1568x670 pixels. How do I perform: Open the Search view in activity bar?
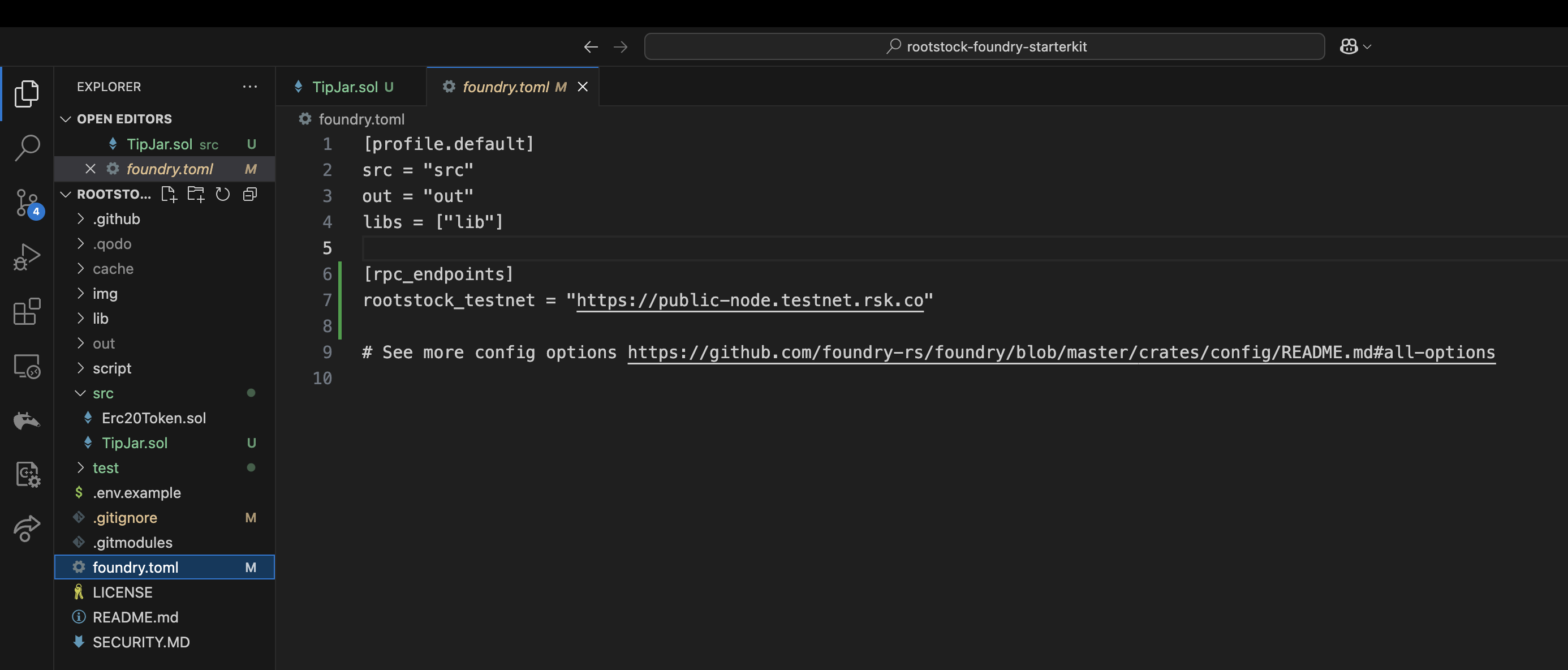[27, 147]
